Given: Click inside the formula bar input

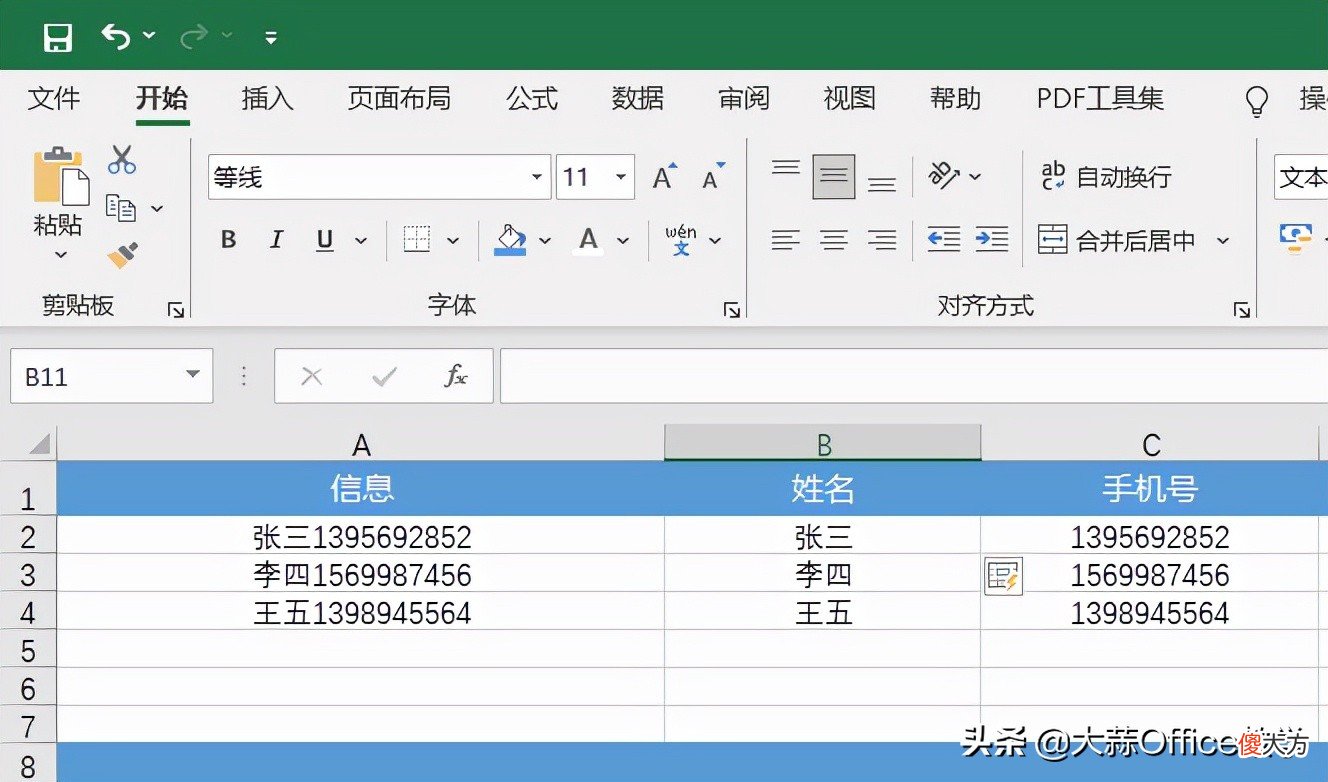Looking at the screenshot, I should tap(914, 376).
